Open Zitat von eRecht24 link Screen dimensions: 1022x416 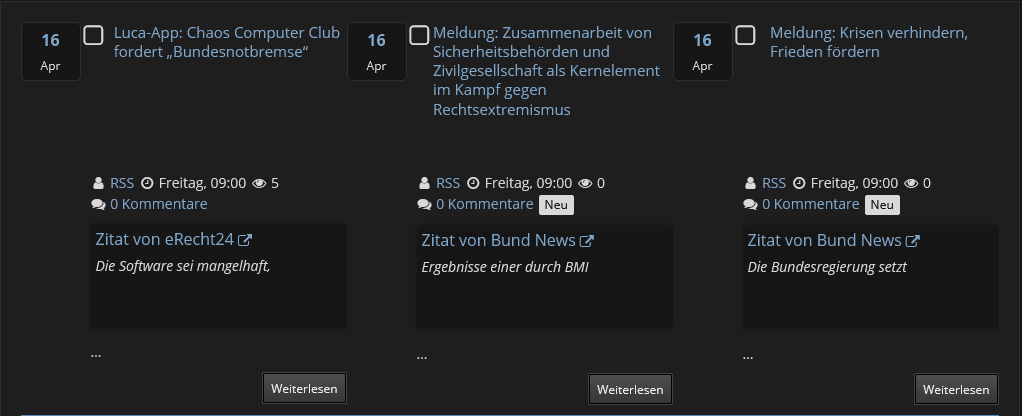(x=164, y=240)
